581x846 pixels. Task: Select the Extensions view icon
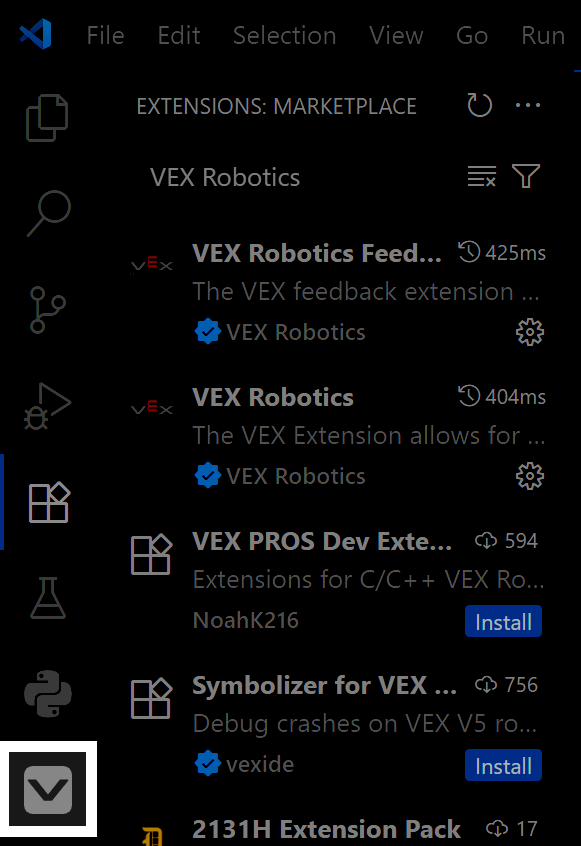[x=46, y=501]
